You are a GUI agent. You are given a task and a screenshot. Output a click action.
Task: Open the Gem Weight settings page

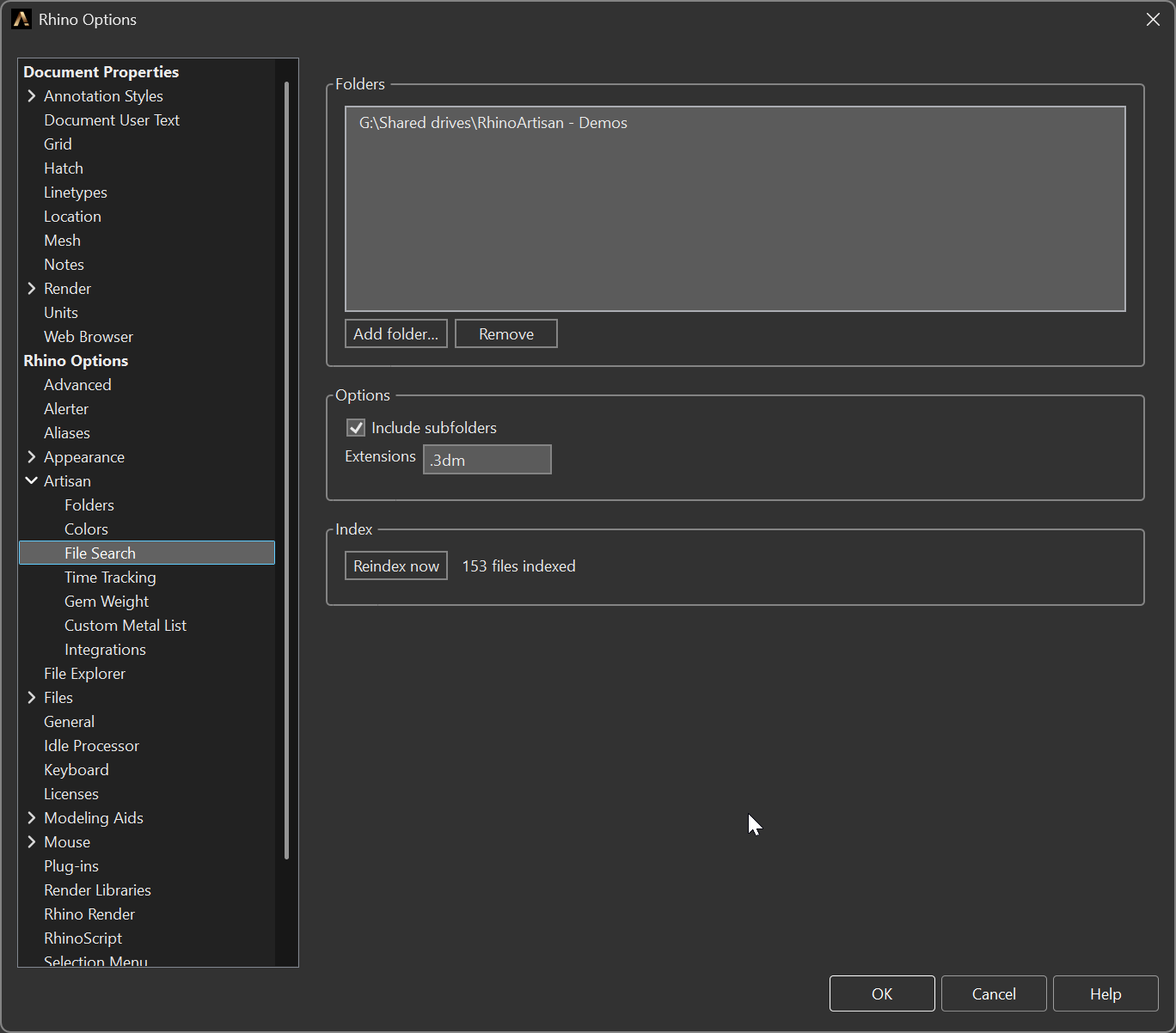pos(107,602)
